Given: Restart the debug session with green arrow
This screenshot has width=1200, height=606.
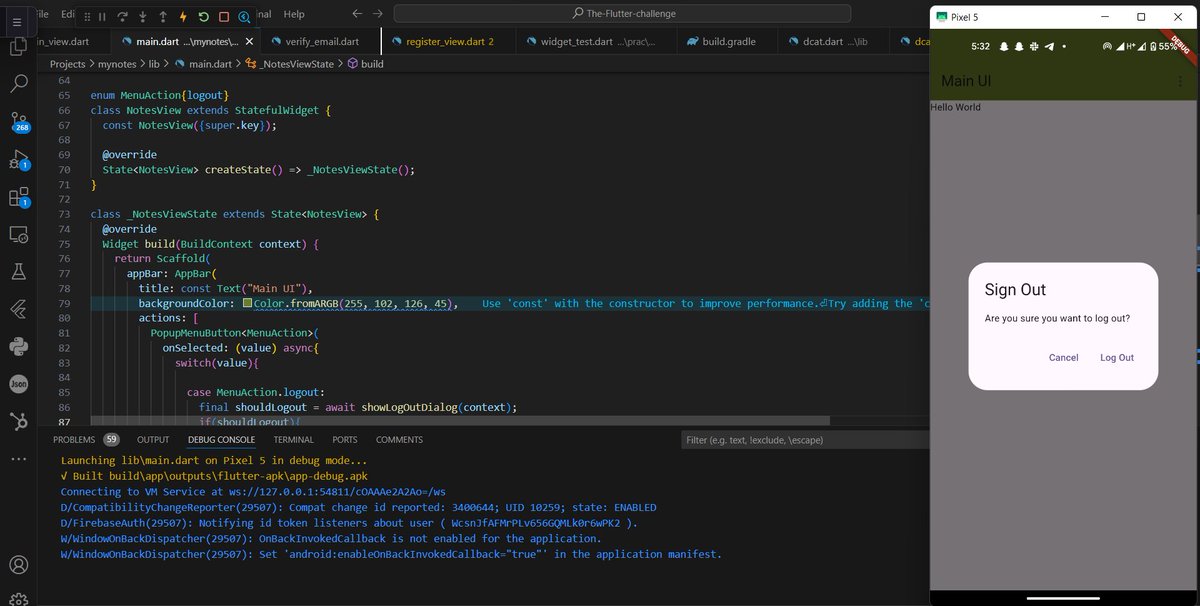Looking at the screenshot, I should tap(204, 17).
